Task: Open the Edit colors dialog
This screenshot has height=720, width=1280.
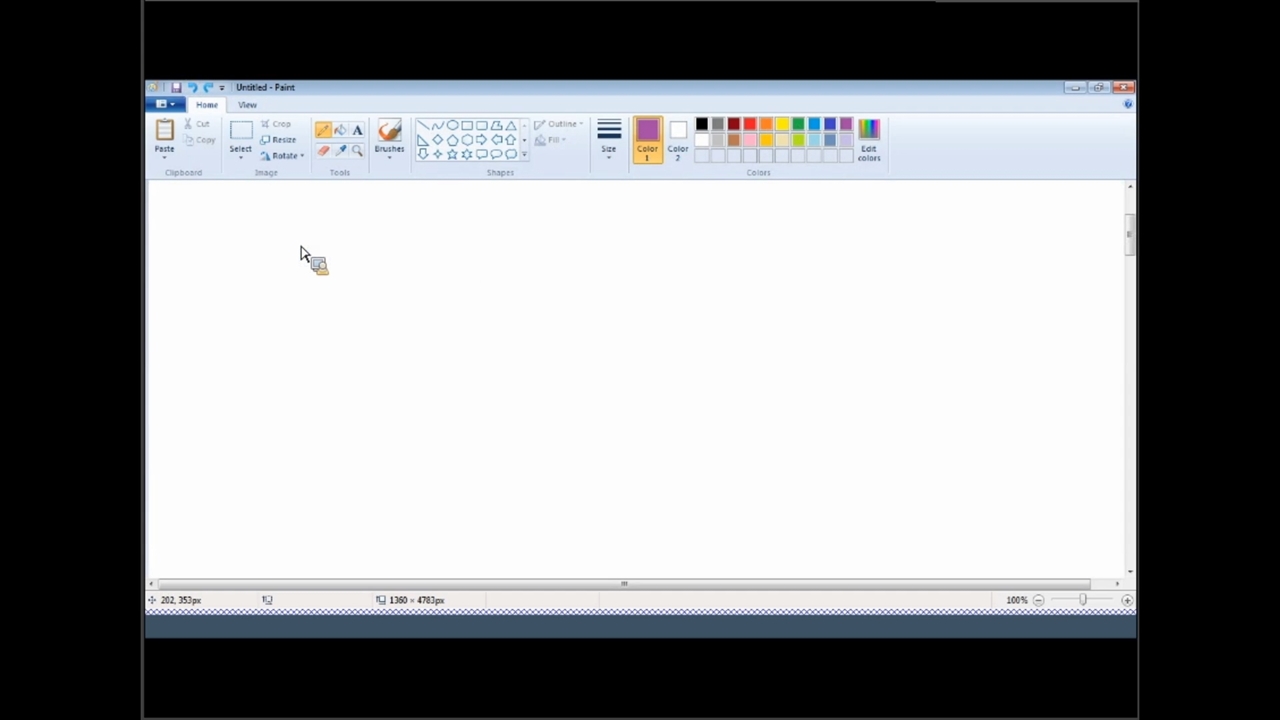Action: (x=868, y=139)
